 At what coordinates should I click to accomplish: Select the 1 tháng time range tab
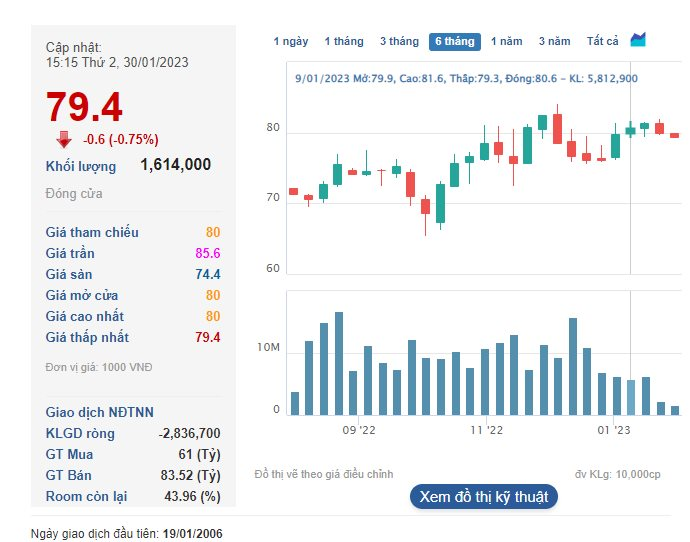pyautogui.click(x=344, y=41)
